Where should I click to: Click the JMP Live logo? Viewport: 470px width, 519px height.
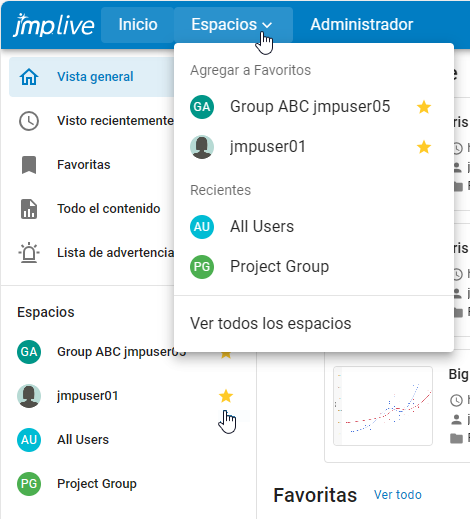click(54, 25)
